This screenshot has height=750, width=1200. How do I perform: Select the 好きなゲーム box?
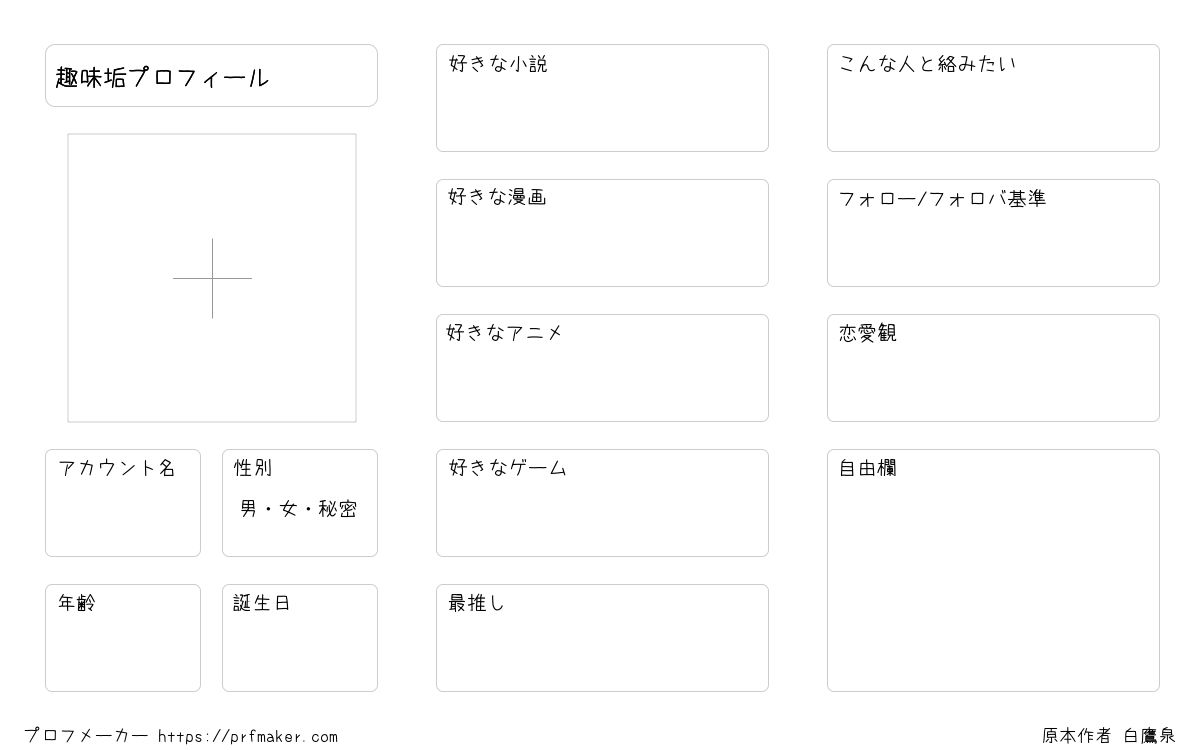pos(602,503)
